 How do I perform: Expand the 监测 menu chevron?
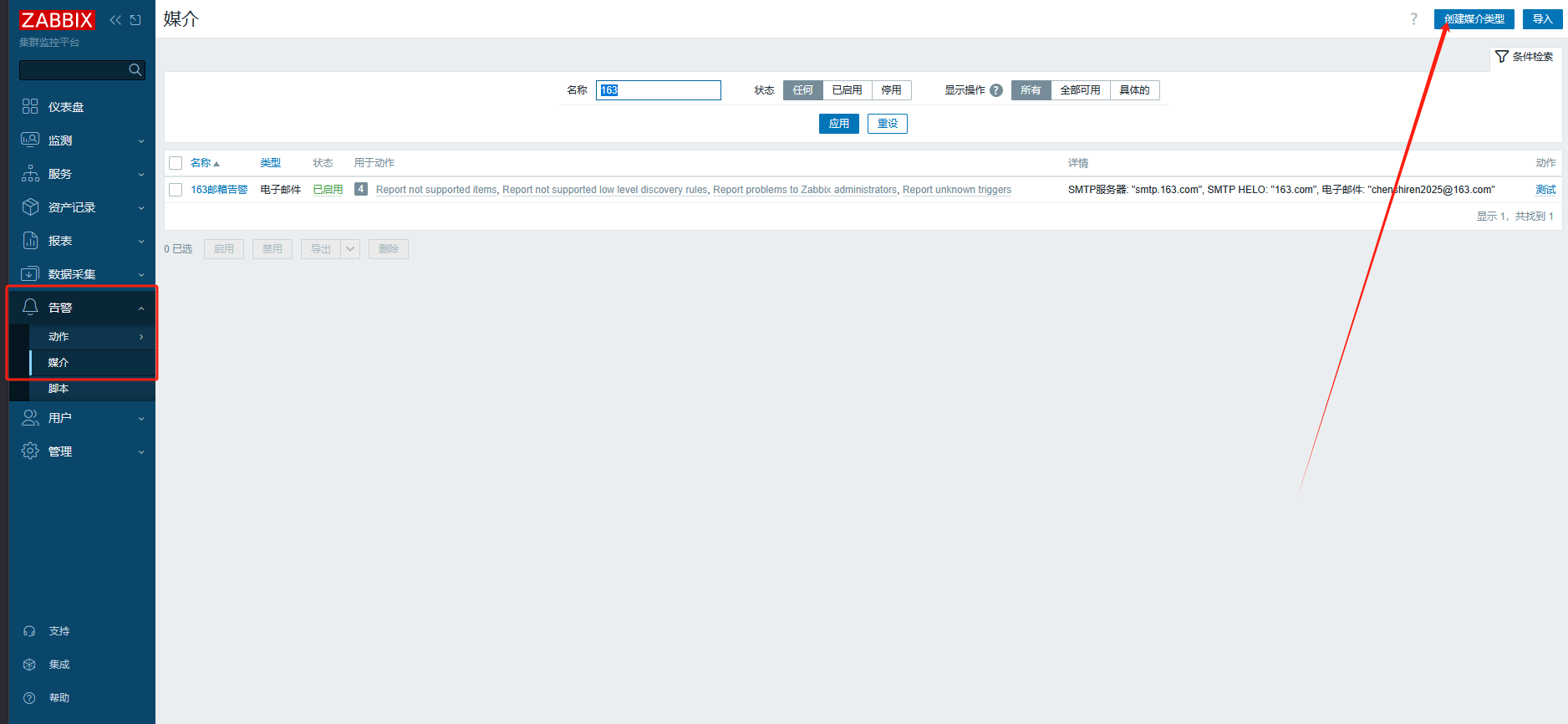point(141,141)
